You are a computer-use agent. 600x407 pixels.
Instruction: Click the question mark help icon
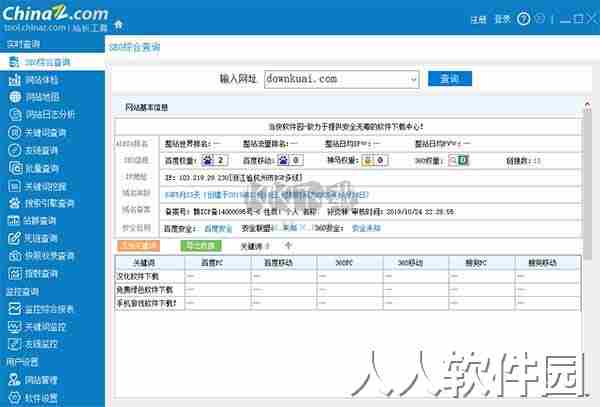[523, 19]
